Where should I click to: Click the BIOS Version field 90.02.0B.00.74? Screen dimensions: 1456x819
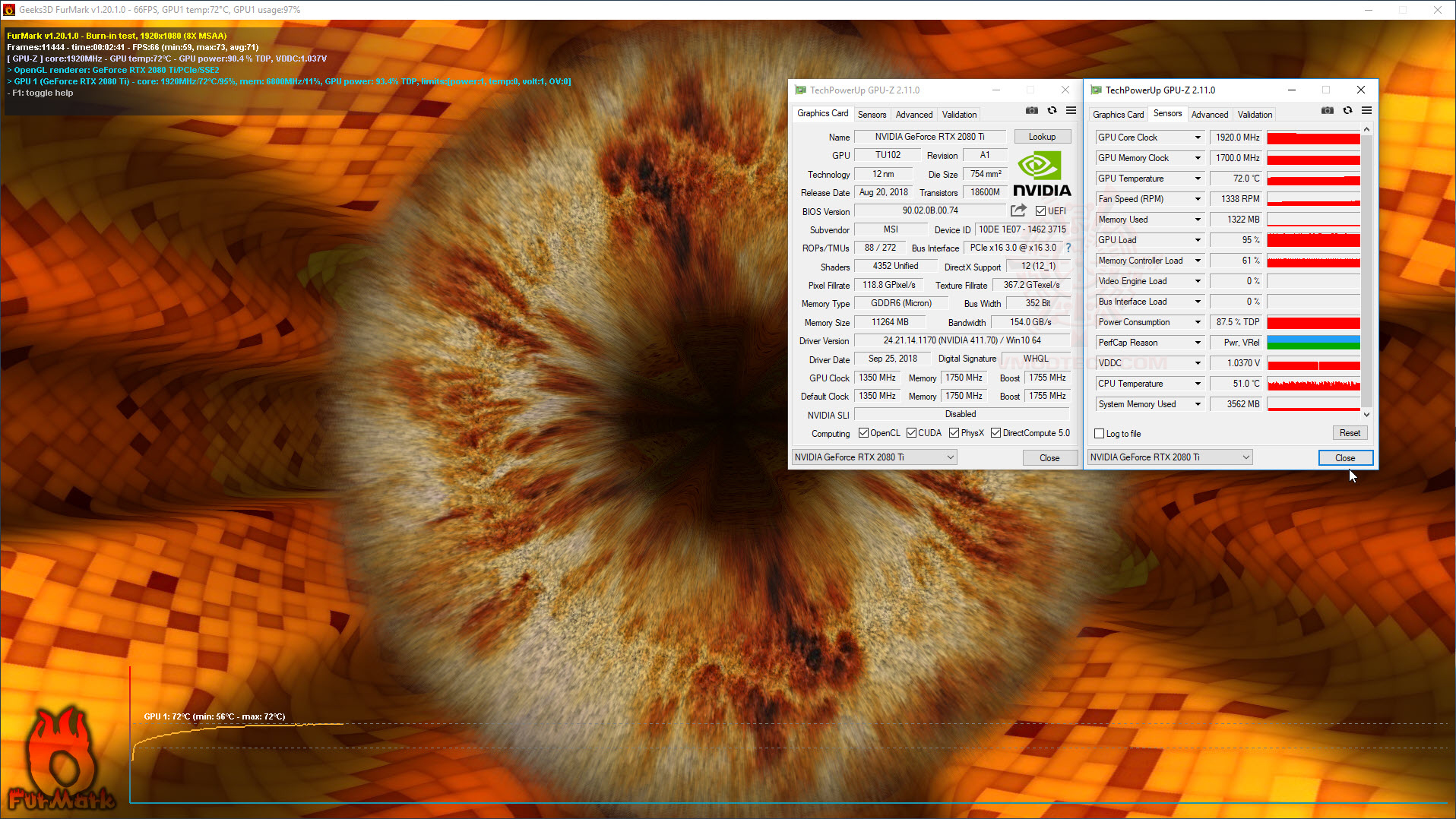[x=930, y=210]
